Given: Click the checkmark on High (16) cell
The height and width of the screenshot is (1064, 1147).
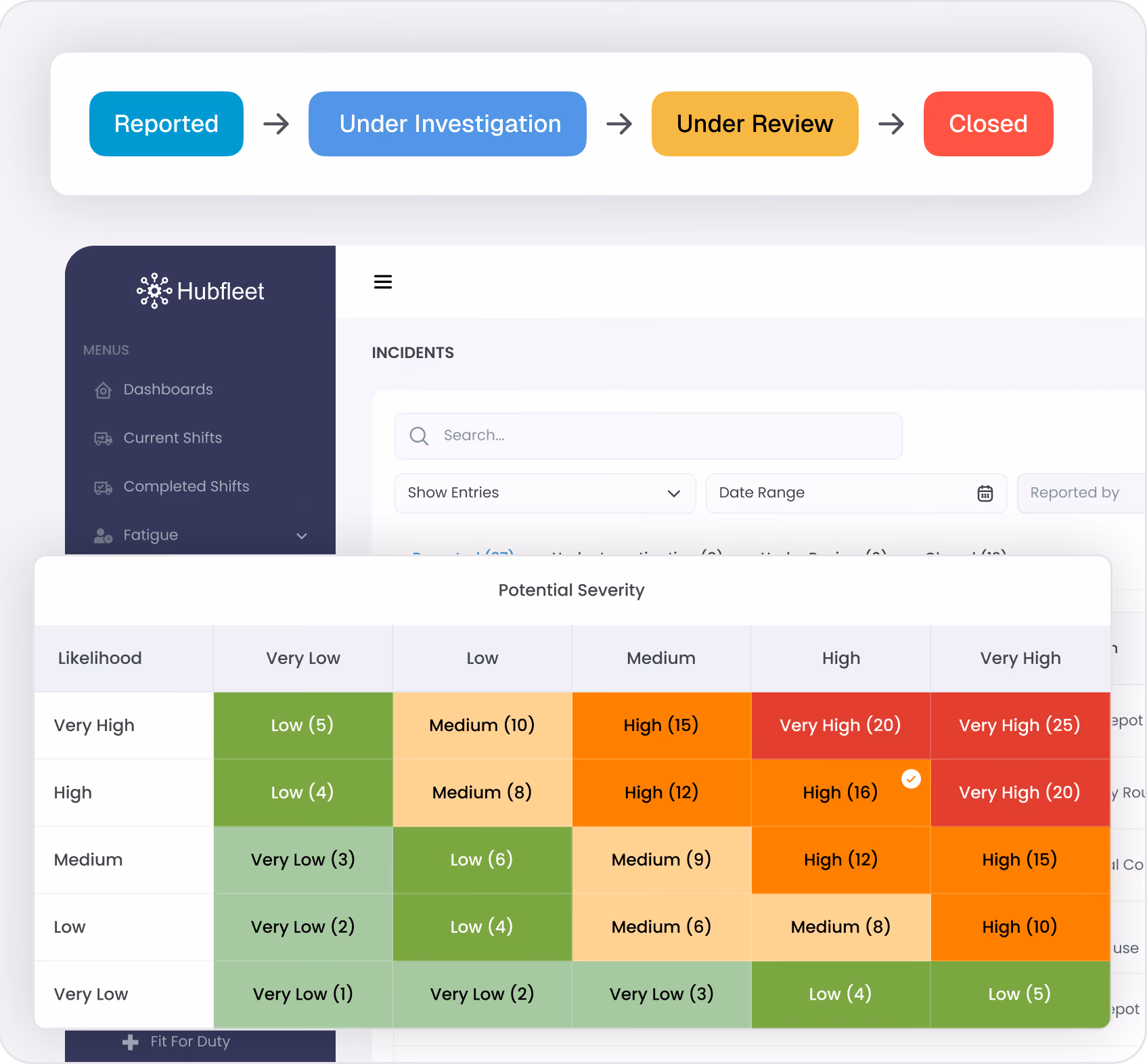Looking at the screenshot, I should pos(912,779).
